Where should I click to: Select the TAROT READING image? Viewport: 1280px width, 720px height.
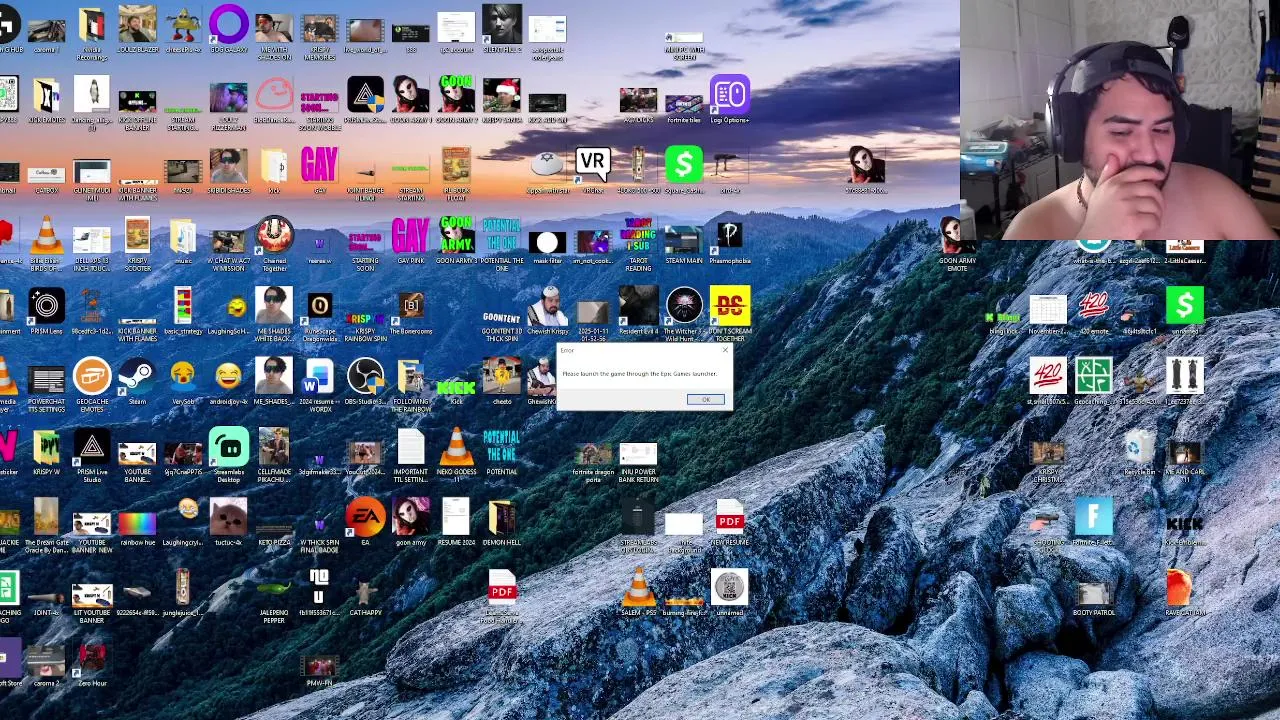[638, 244]
